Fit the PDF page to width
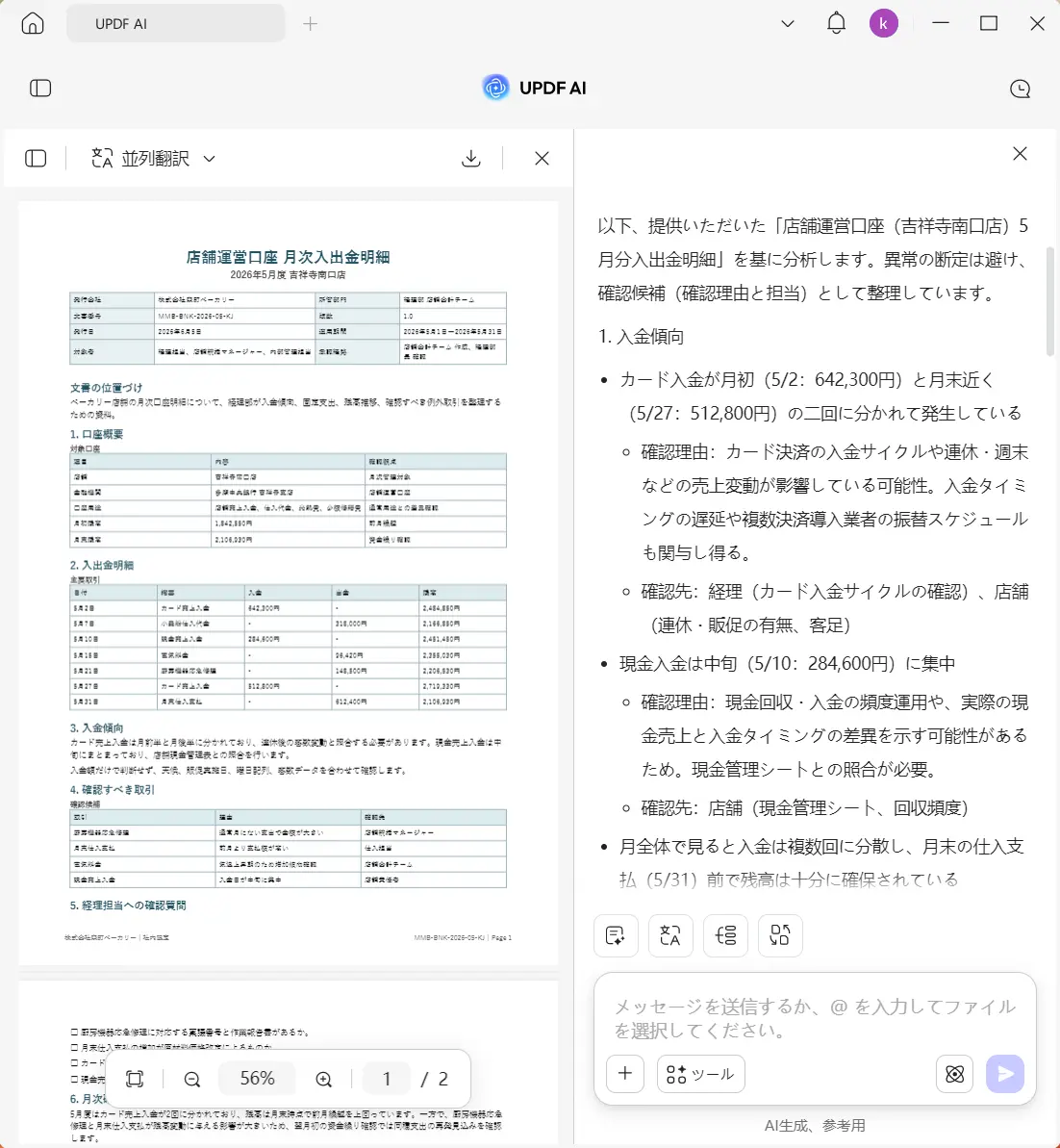This screenshot has height=1148, width=1060. click(135, 1079)
